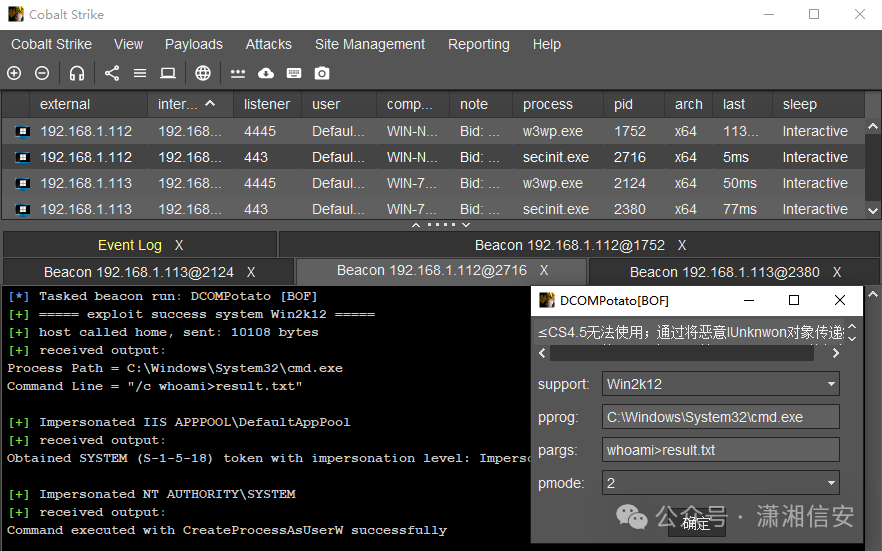This screenshot has width=882, height=551.
Task: Click the 确定 confirm button
Action: click(x=696, y=523)
